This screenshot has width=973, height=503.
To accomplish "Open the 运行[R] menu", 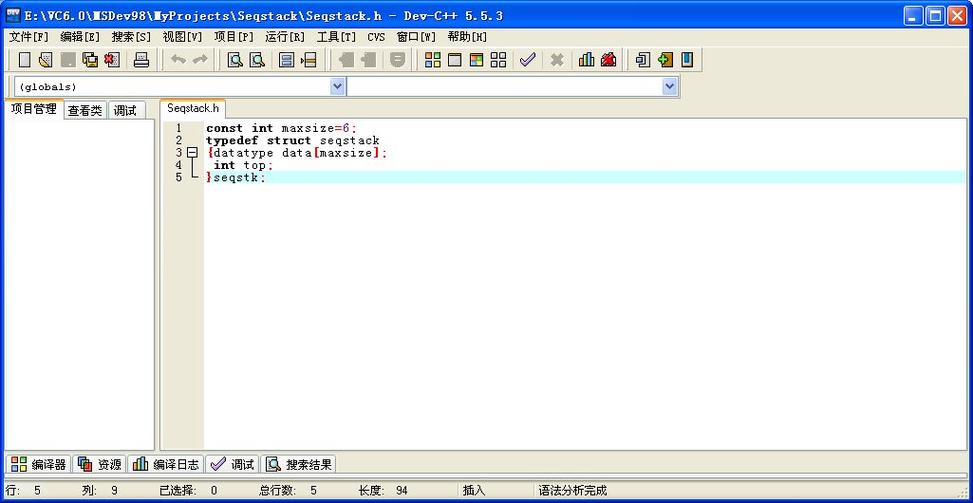I will 285,37.
